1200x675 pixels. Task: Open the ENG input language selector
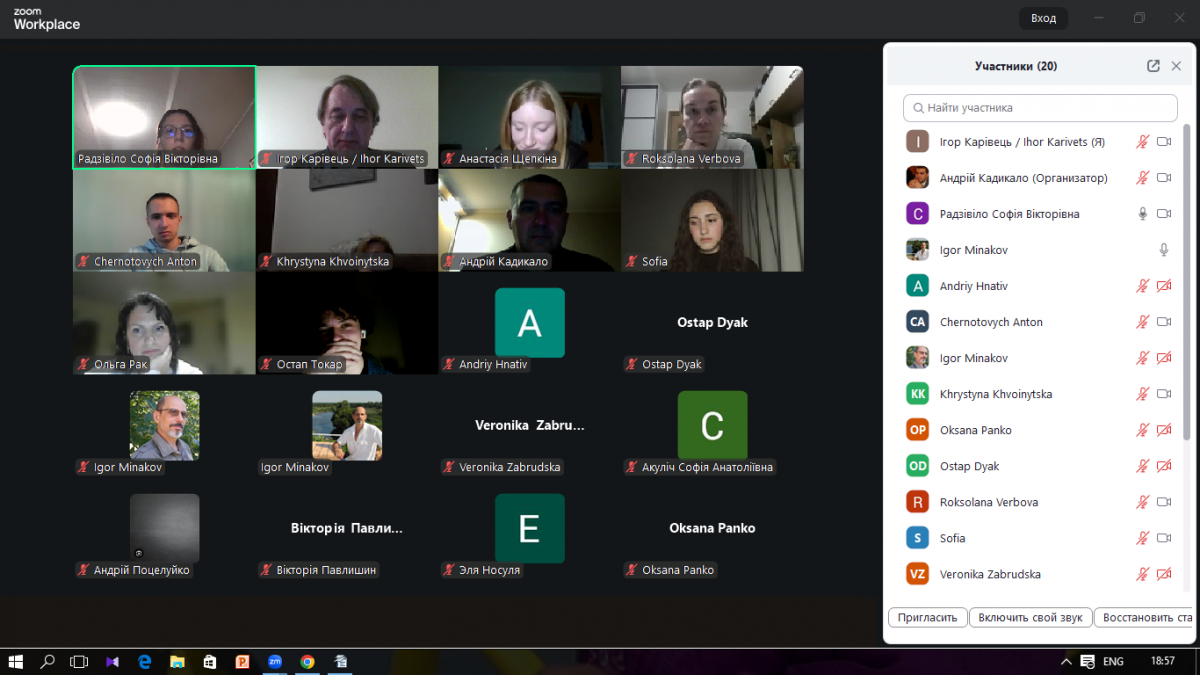point(1113,662)
